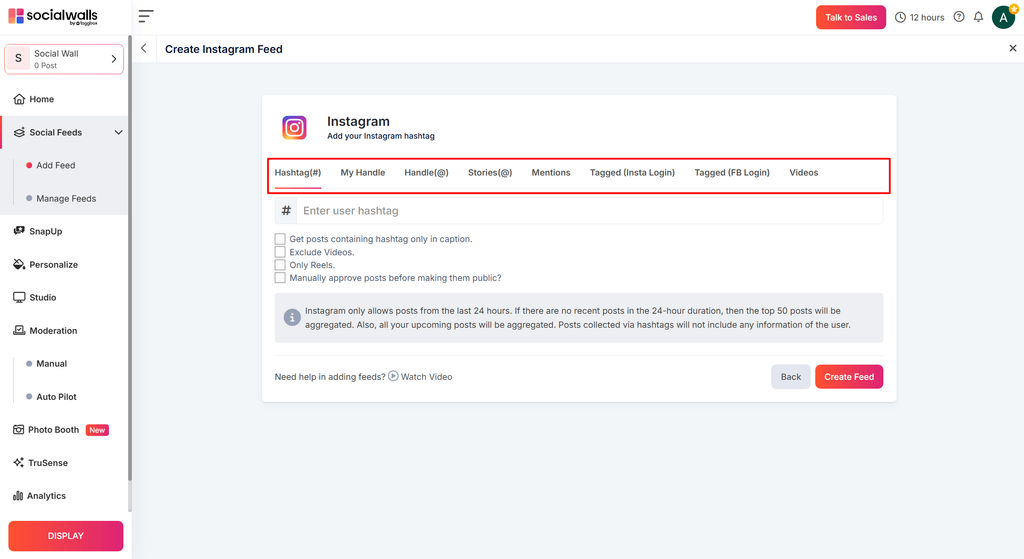
Task: Click the Home house icon
Action: (x=19, y=99)
